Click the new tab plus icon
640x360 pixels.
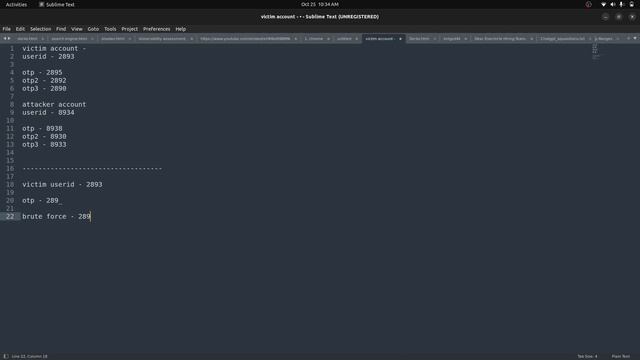[628, 38]
